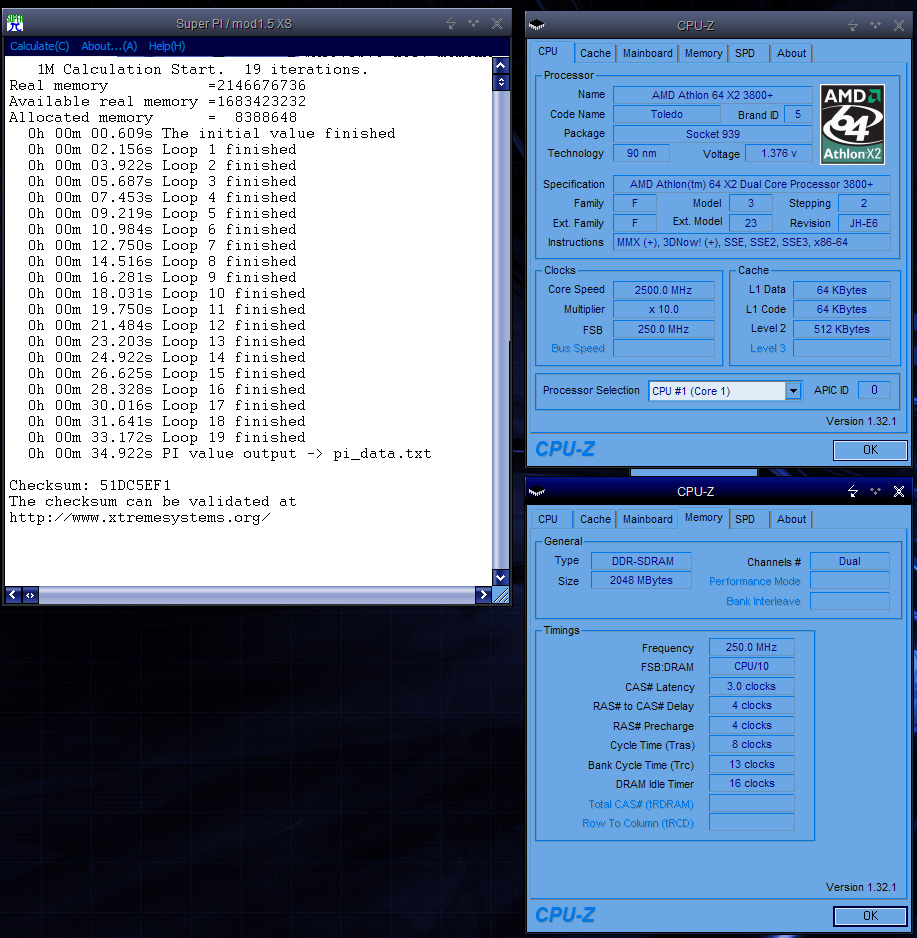Image resolution: width=917 pixels, height=938 pixels.
Task: Click the CAS# Latency 3.0 clocks field
Action: click(x=751, y=686)
